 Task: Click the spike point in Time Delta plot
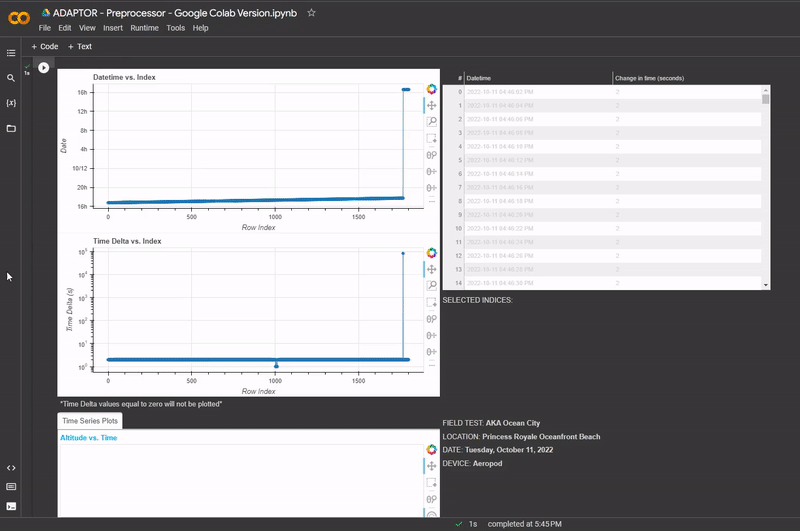pos(403,253)
